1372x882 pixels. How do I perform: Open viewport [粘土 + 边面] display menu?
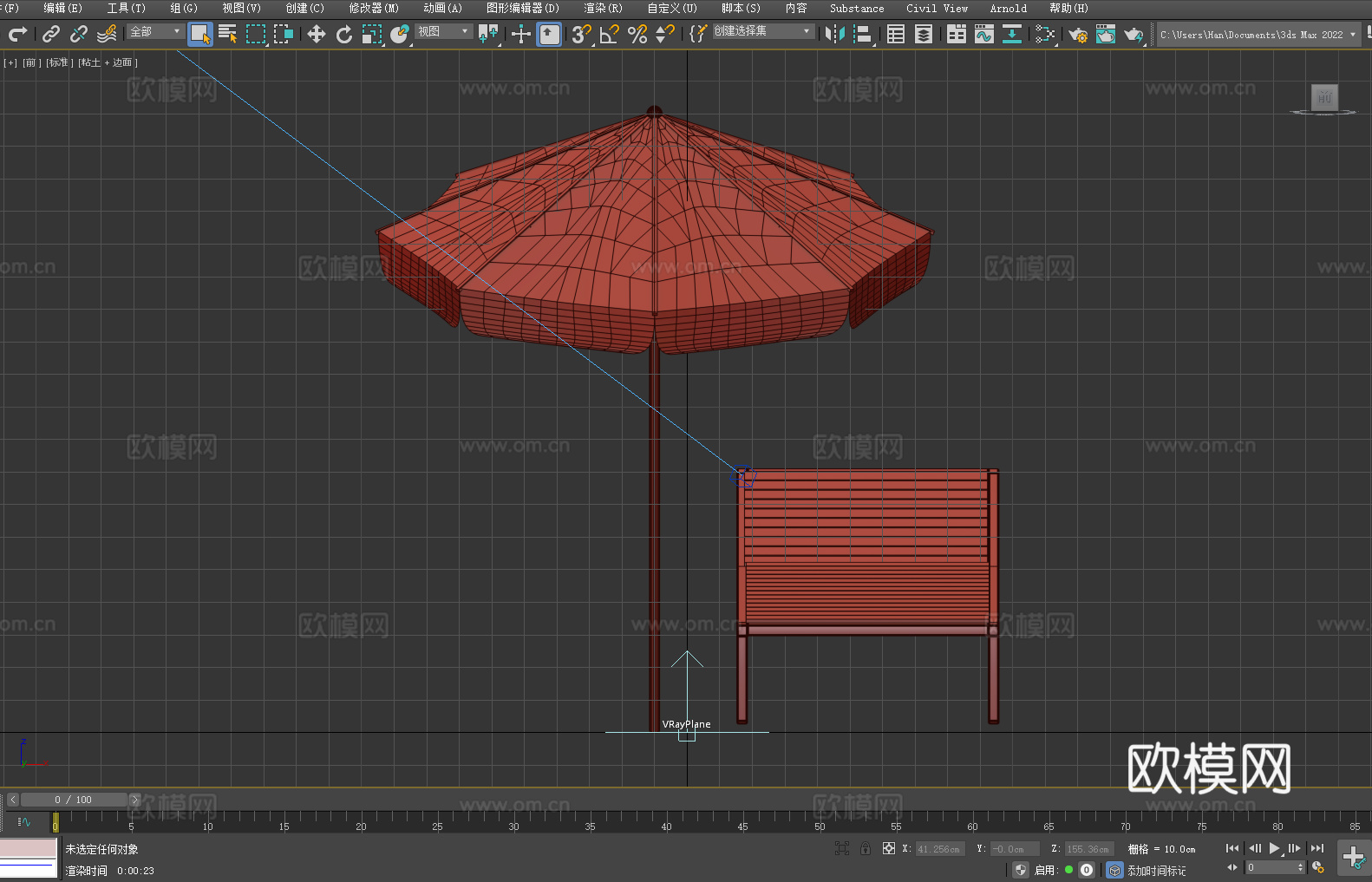[108, 62]
